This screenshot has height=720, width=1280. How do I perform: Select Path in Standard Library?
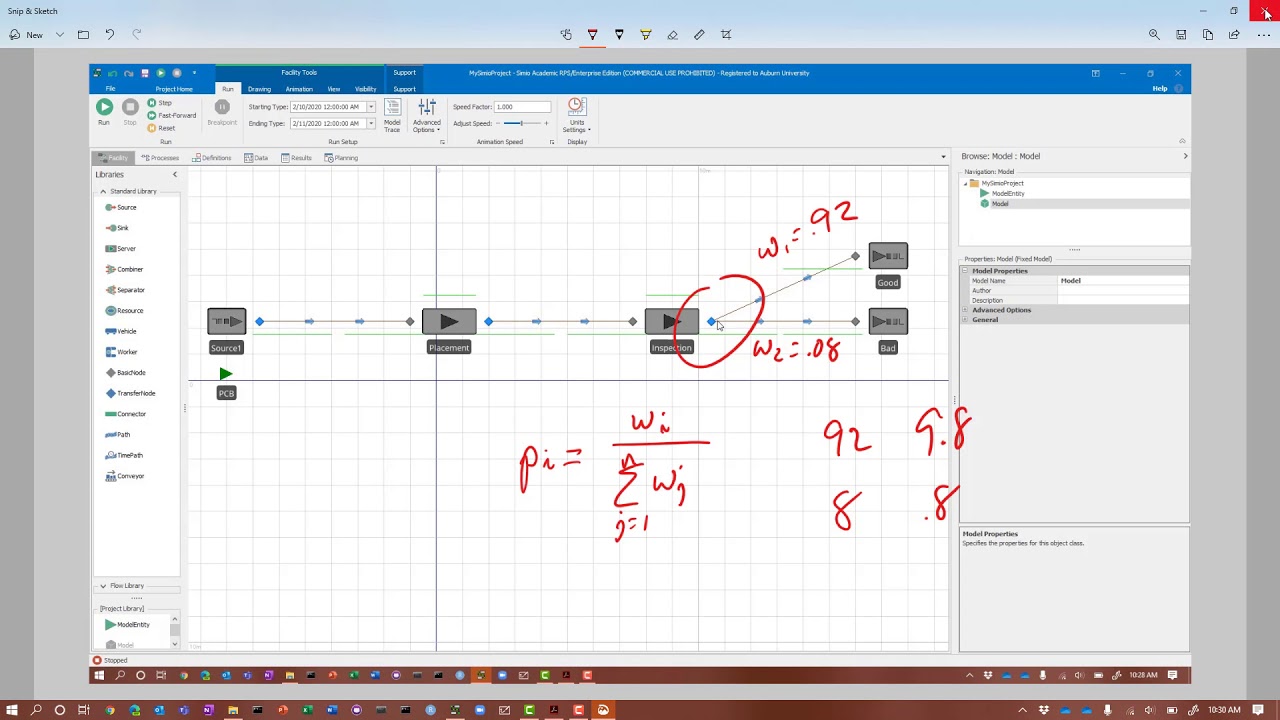point(118,435)
